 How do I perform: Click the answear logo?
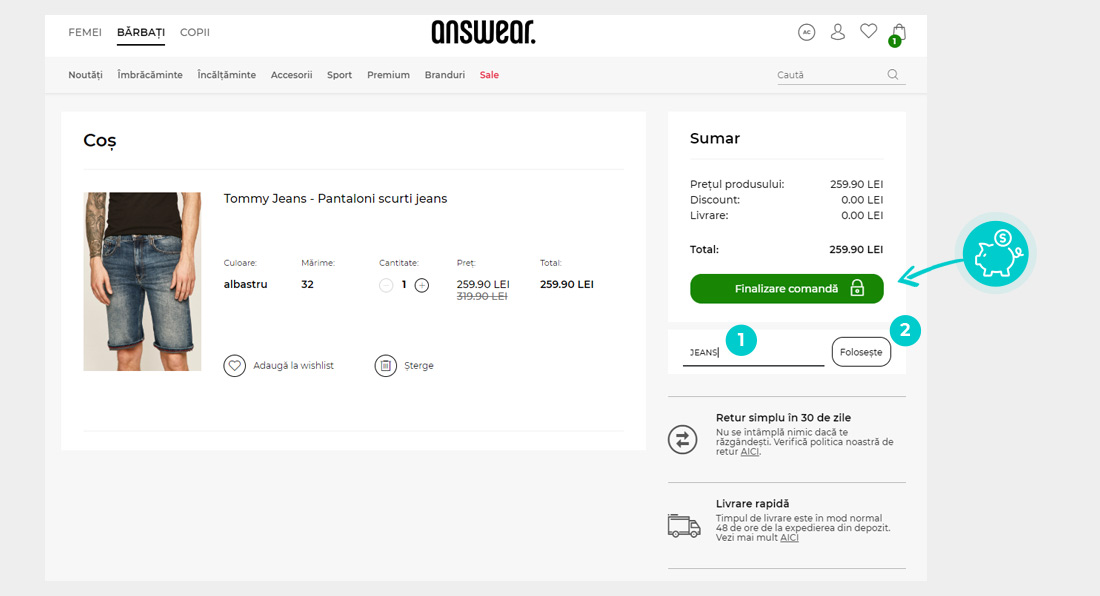pos(483,32)
